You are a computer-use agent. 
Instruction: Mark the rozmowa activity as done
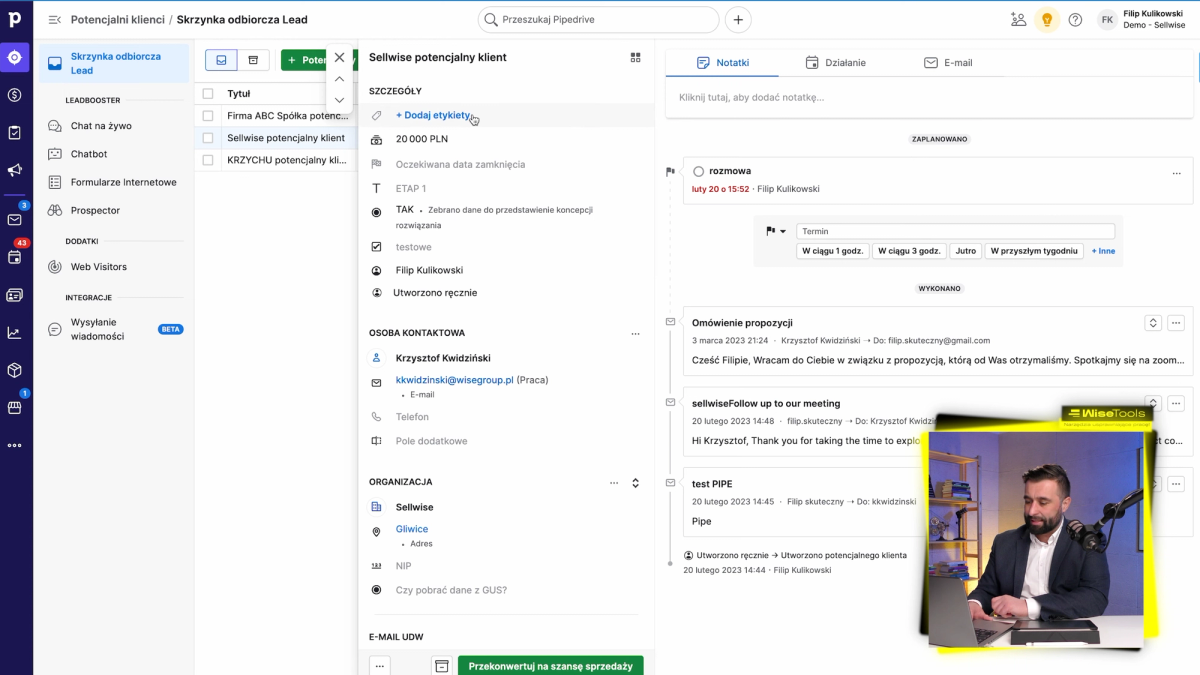698,171
